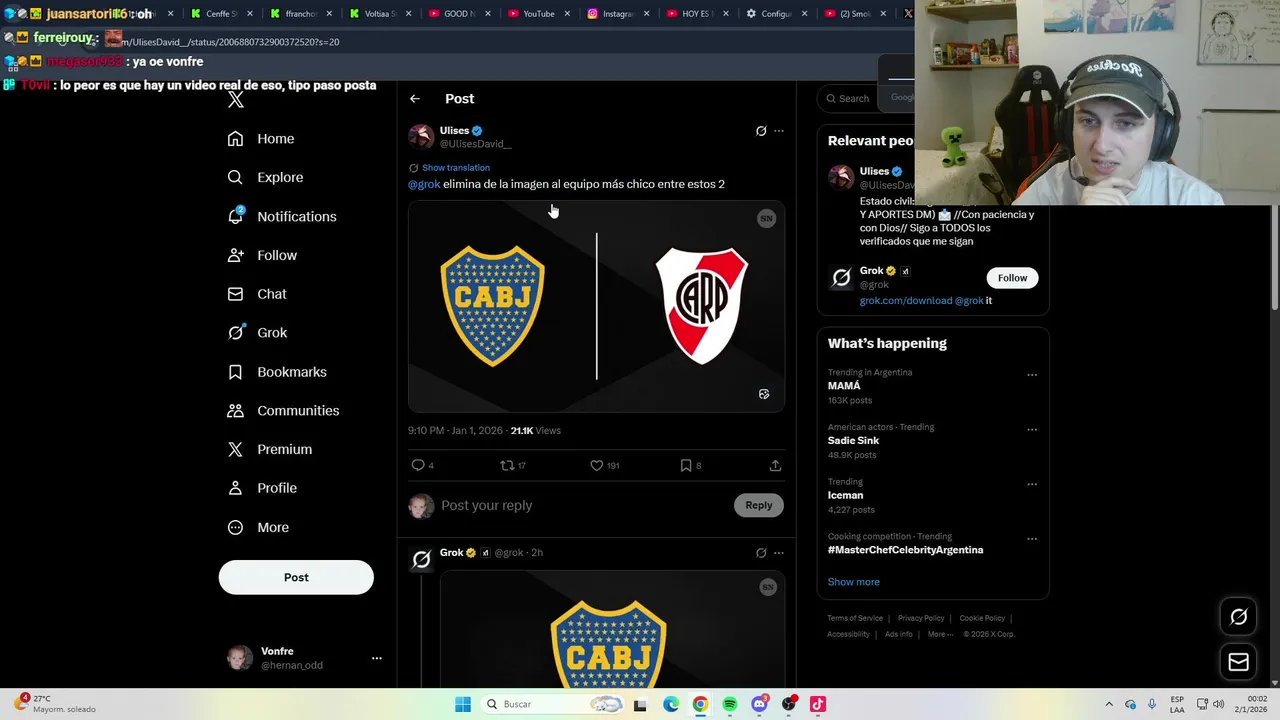Open the X logo in sidebar
1280x720 pixels.
point(235,100)
